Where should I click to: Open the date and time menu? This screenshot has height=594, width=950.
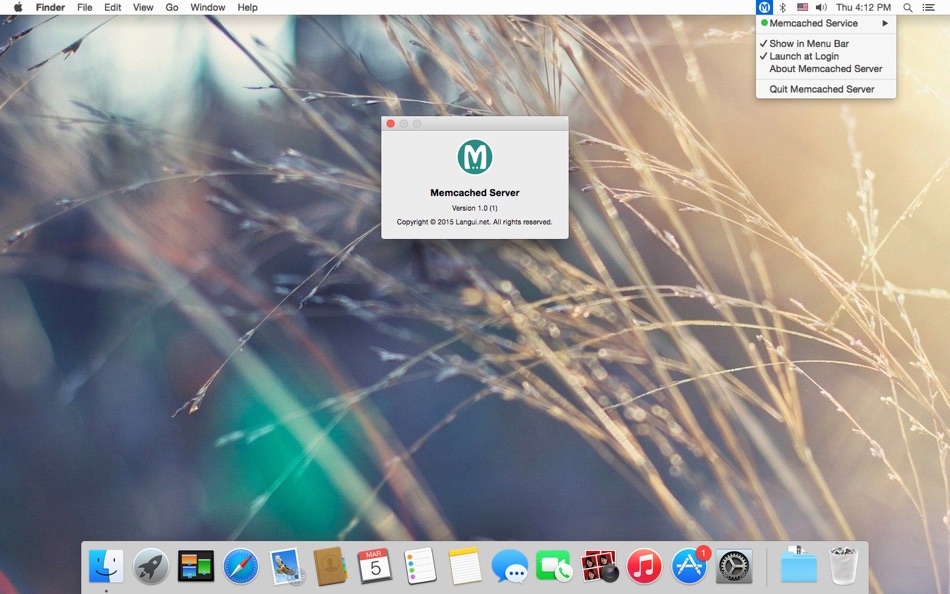point(863,7)
